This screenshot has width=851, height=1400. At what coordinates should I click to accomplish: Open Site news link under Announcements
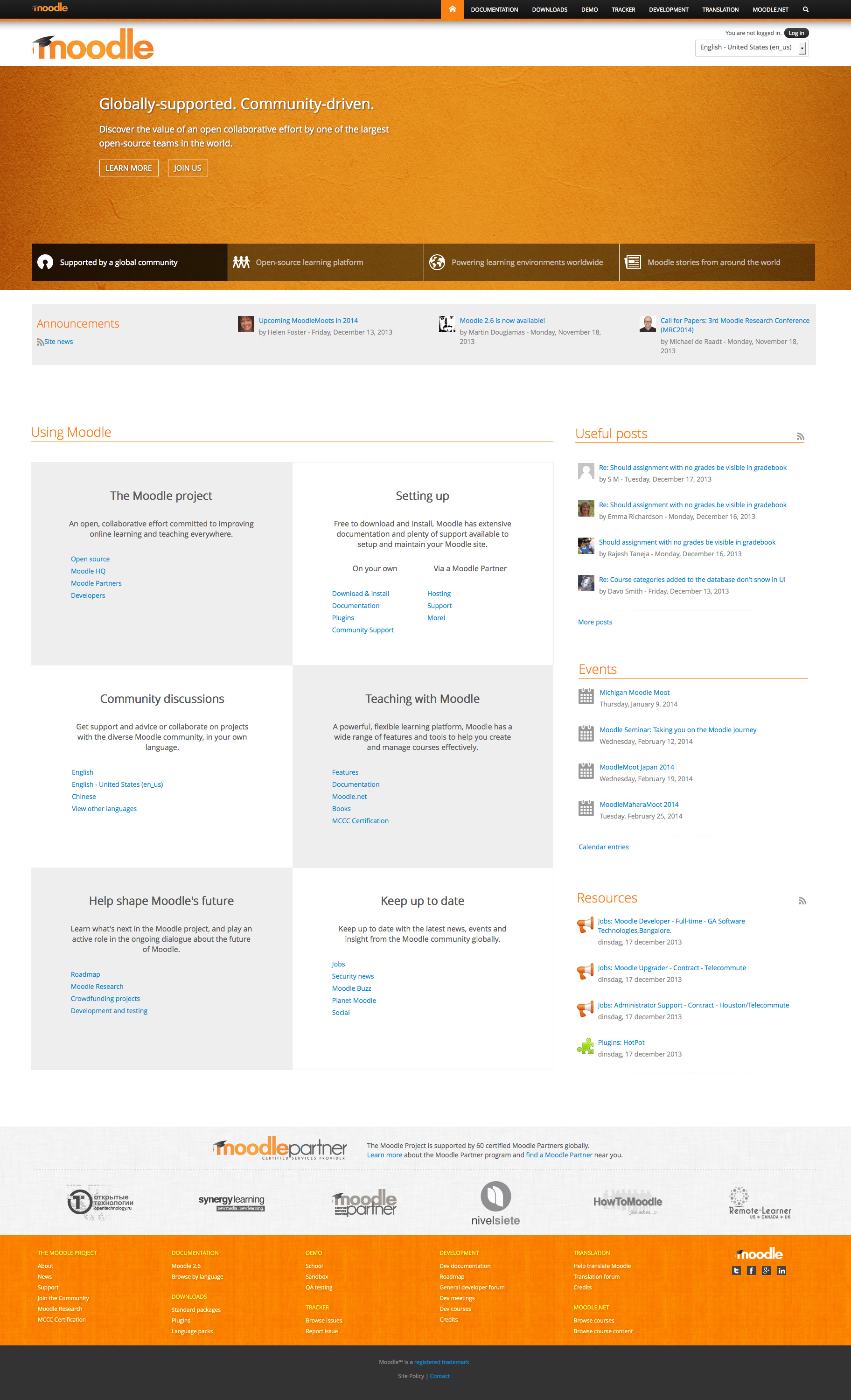(58, 342)
